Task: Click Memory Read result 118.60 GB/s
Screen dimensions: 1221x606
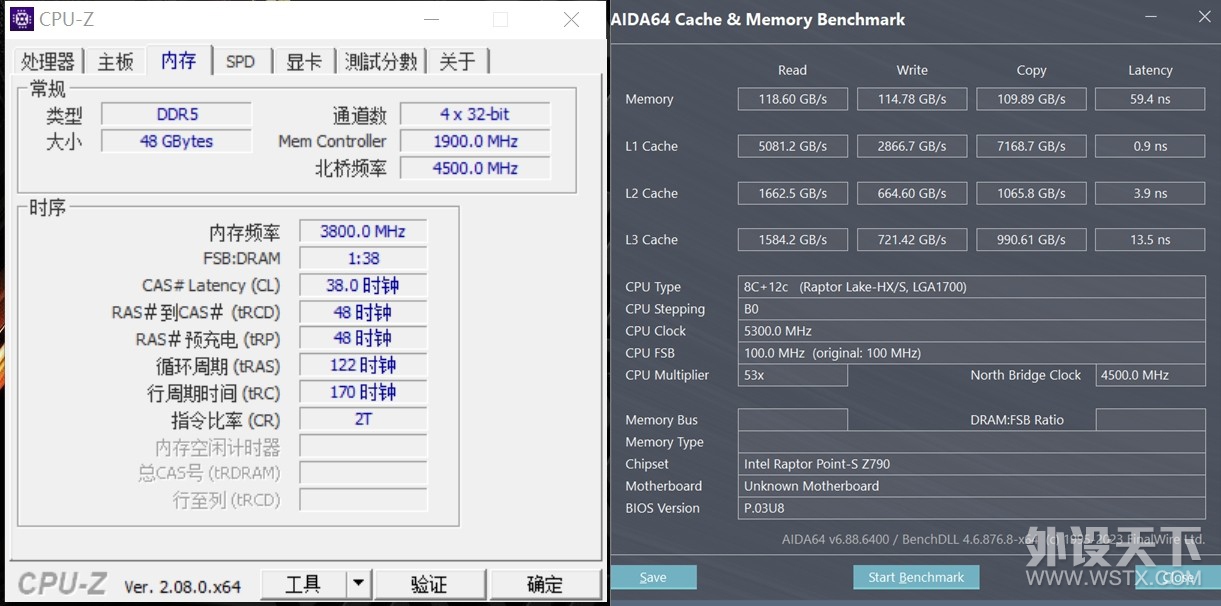Action: [793, 99]
